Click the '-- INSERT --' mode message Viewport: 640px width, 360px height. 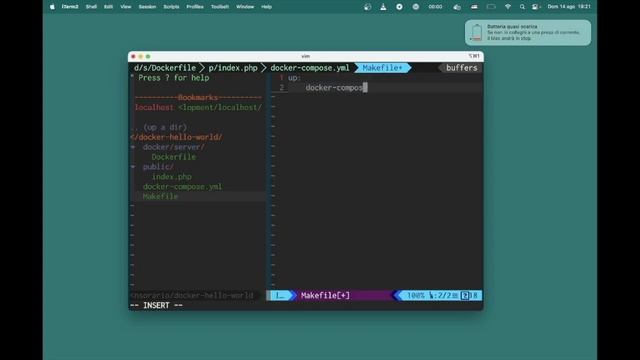point(156,305)
